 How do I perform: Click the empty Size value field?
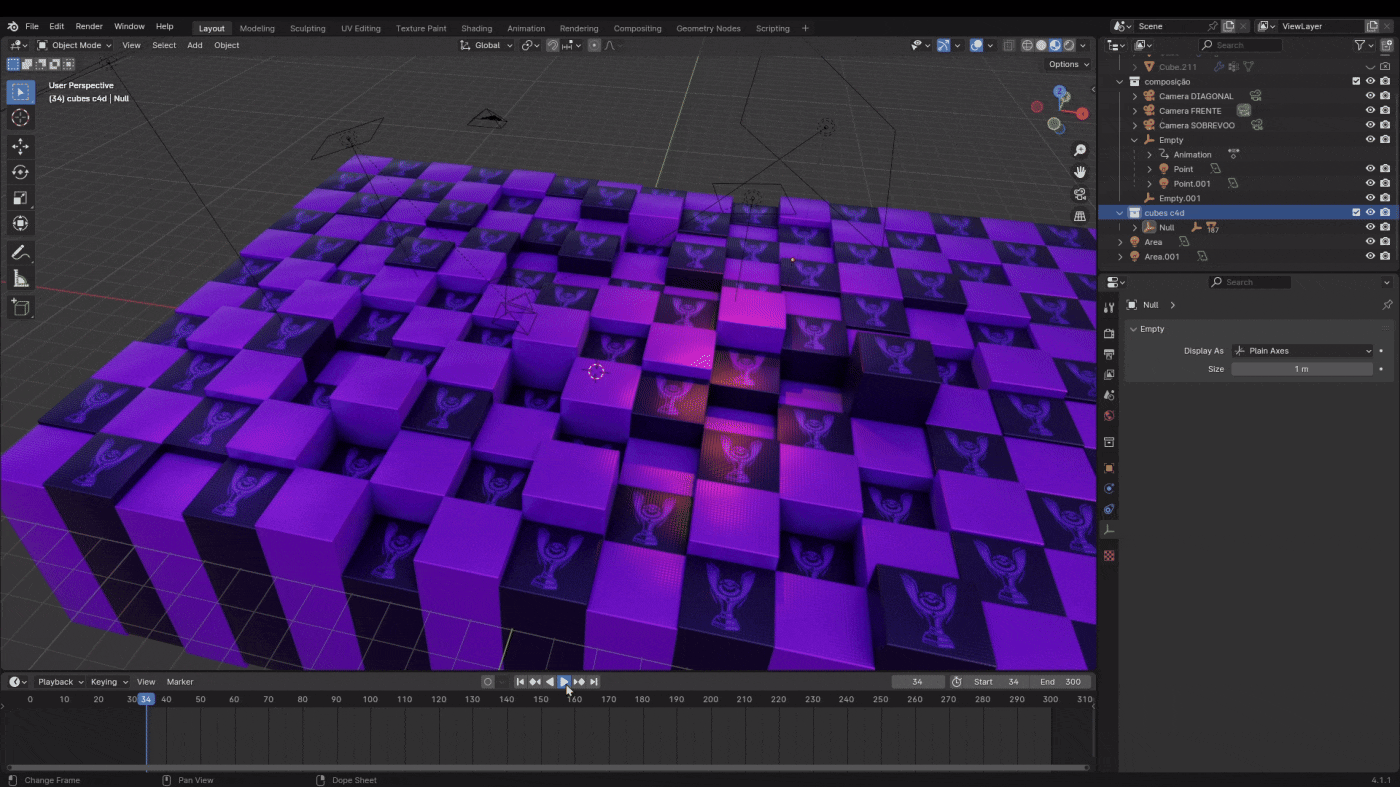(x=1302, y=369)
